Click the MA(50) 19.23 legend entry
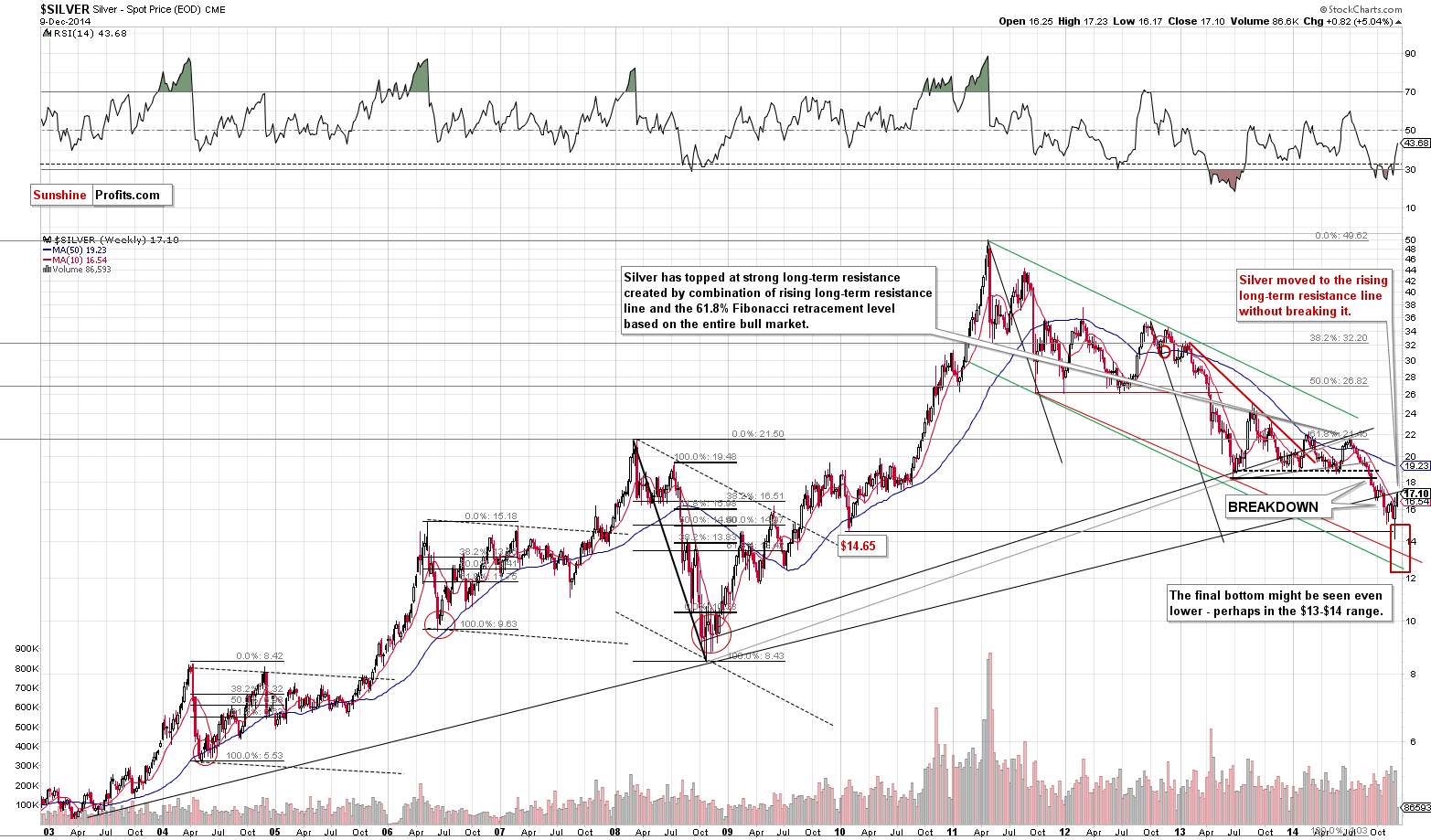Viewport: 1431px width, 840px height. (74, 250)
